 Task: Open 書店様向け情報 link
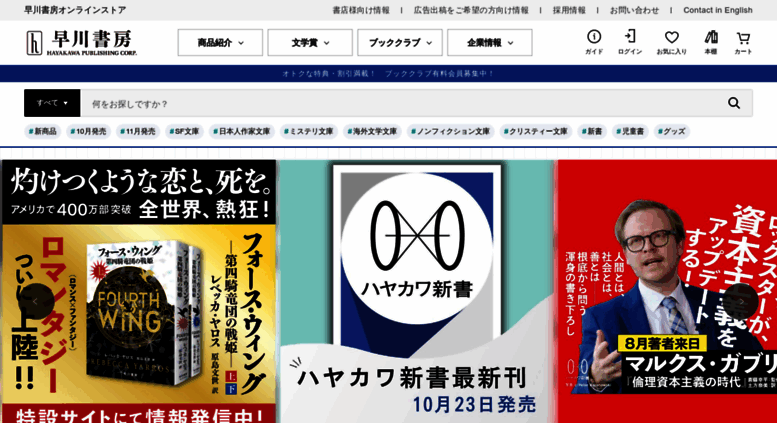(x=361, y=10)
